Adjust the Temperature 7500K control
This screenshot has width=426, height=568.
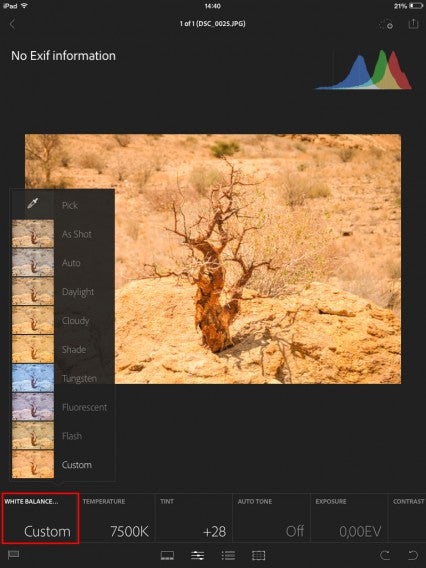point(117,518)
